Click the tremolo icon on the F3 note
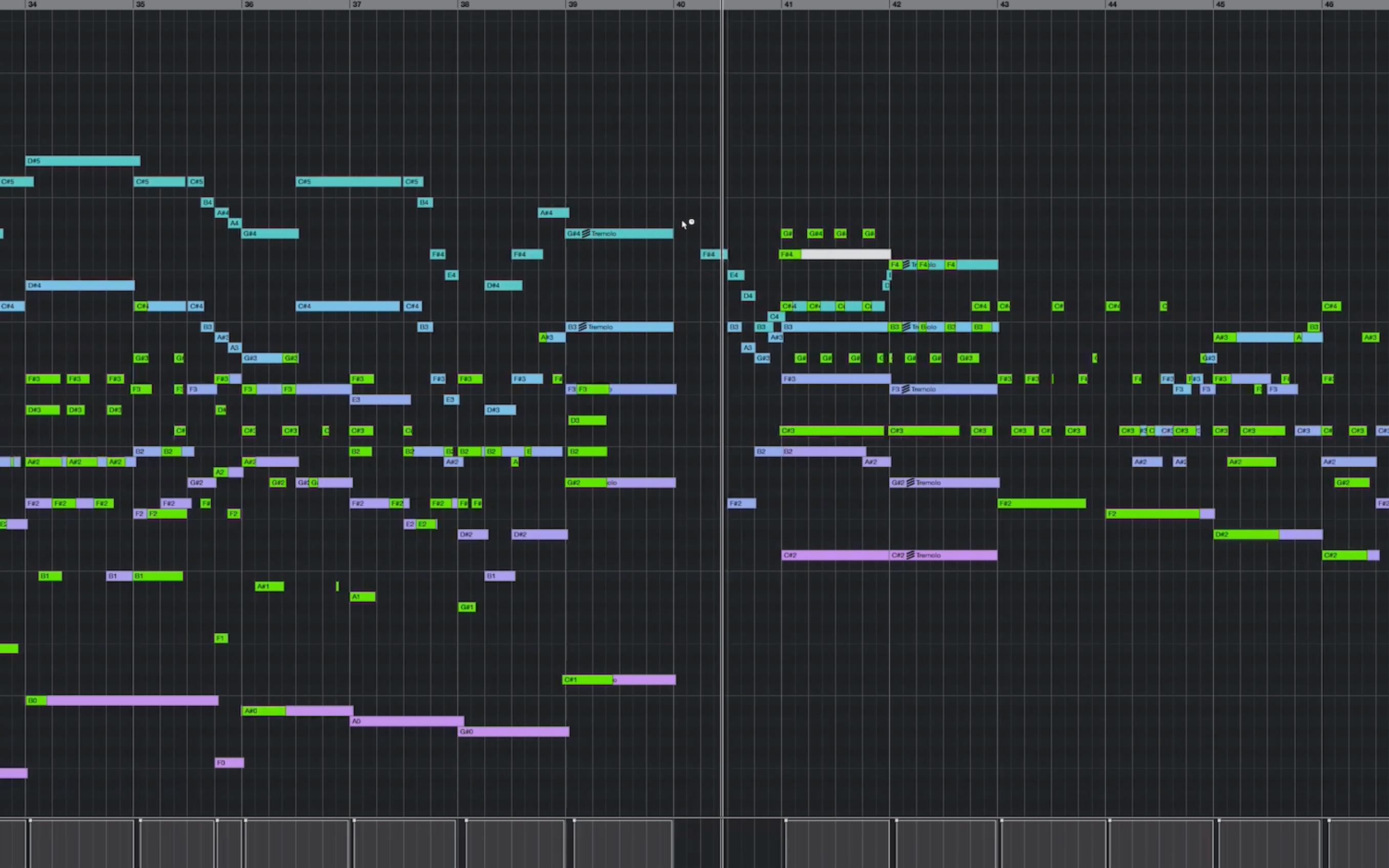1389x868 pixels. 906,389
